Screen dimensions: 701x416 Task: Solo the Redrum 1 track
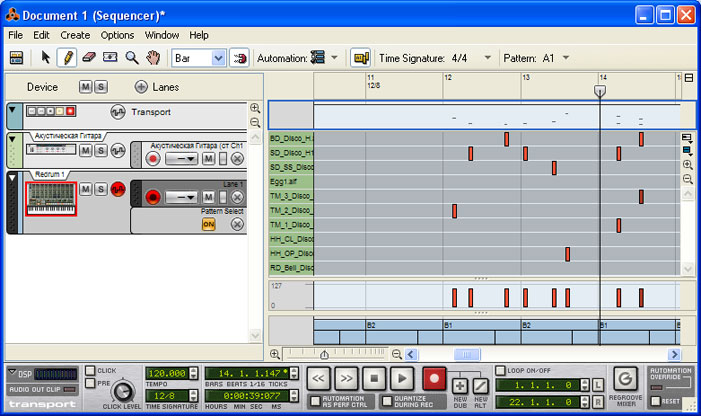(101, 189)
